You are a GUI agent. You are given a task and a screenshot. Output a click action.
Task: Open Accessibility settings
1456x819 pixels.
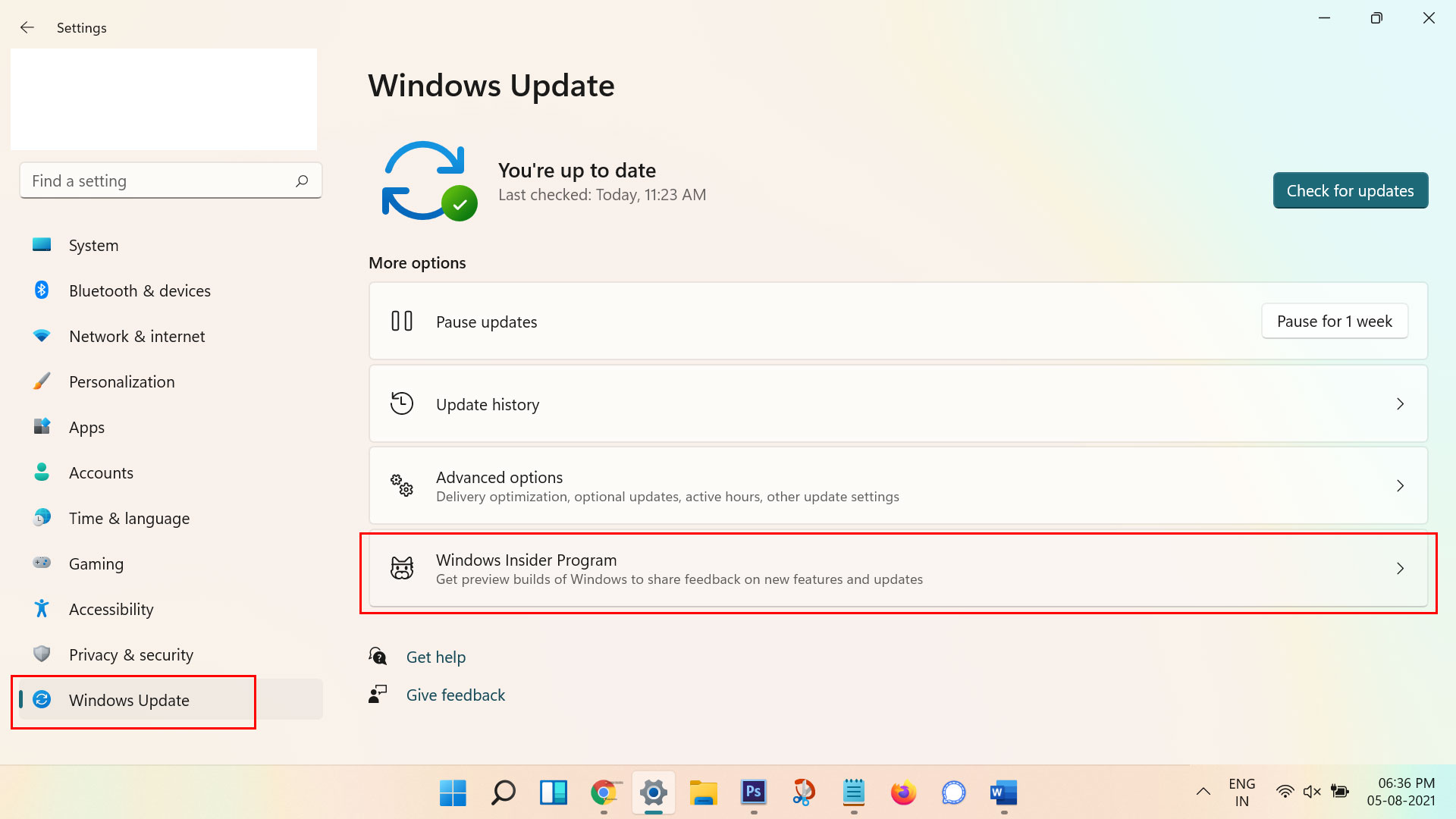tap(111, 609)
